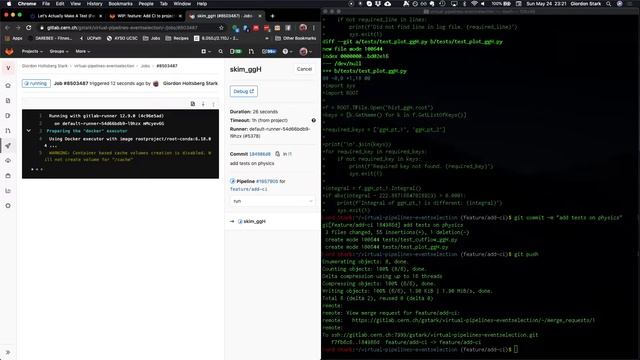
Task: Open the Repository sidebar icon
Action: (8, 100)
